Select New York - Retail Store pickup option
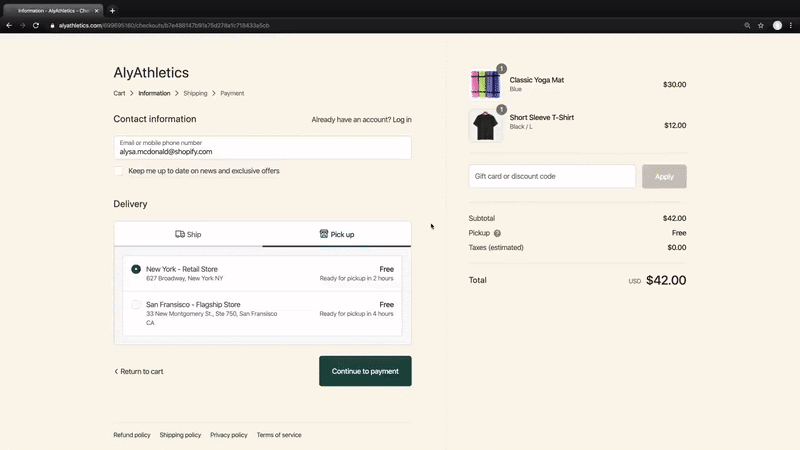 tap(136, 269)
